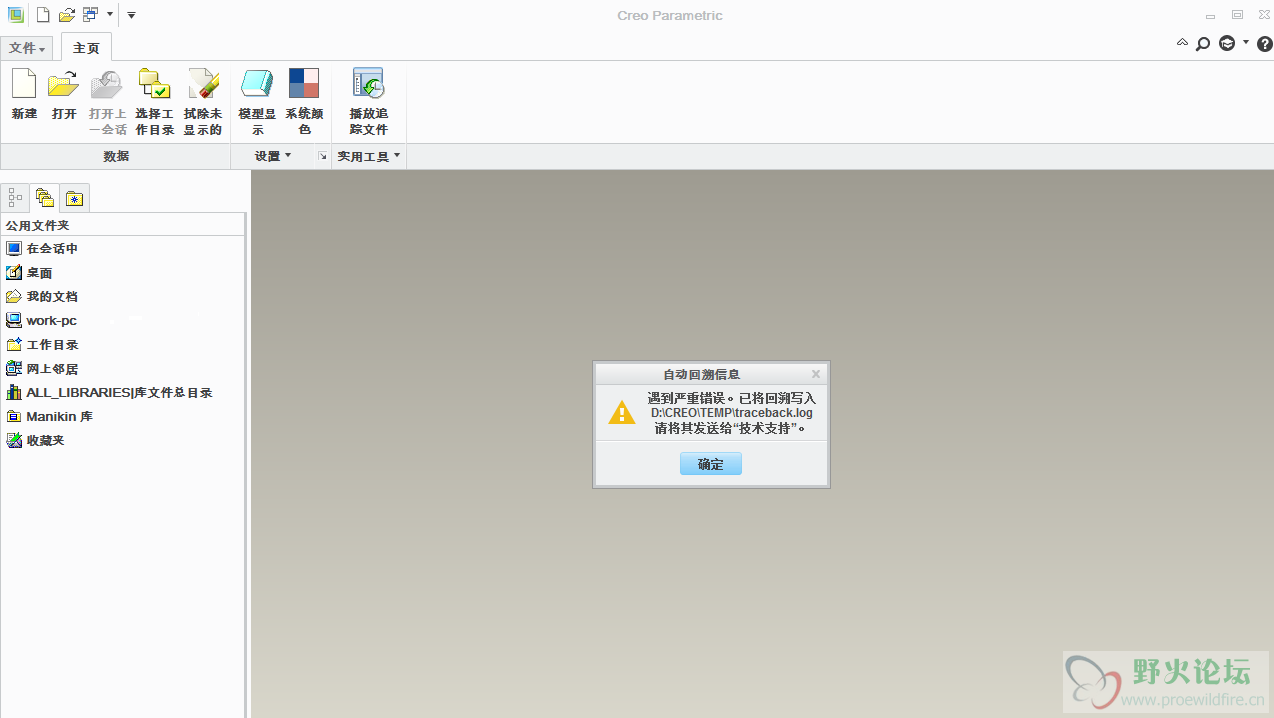
Task: Open a file with 打开 icon
Action: 64,84
